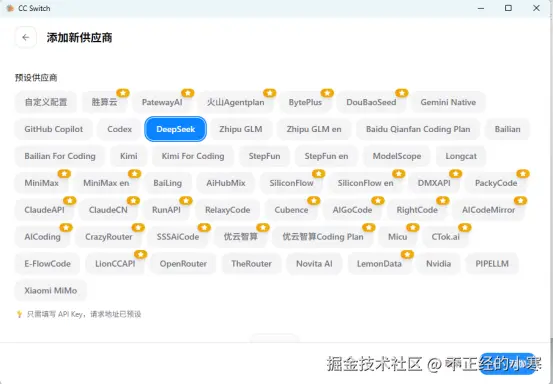This screenshot has width=554, height=385.
Task: Select CTok.ai preset
Action: [446, 237]
